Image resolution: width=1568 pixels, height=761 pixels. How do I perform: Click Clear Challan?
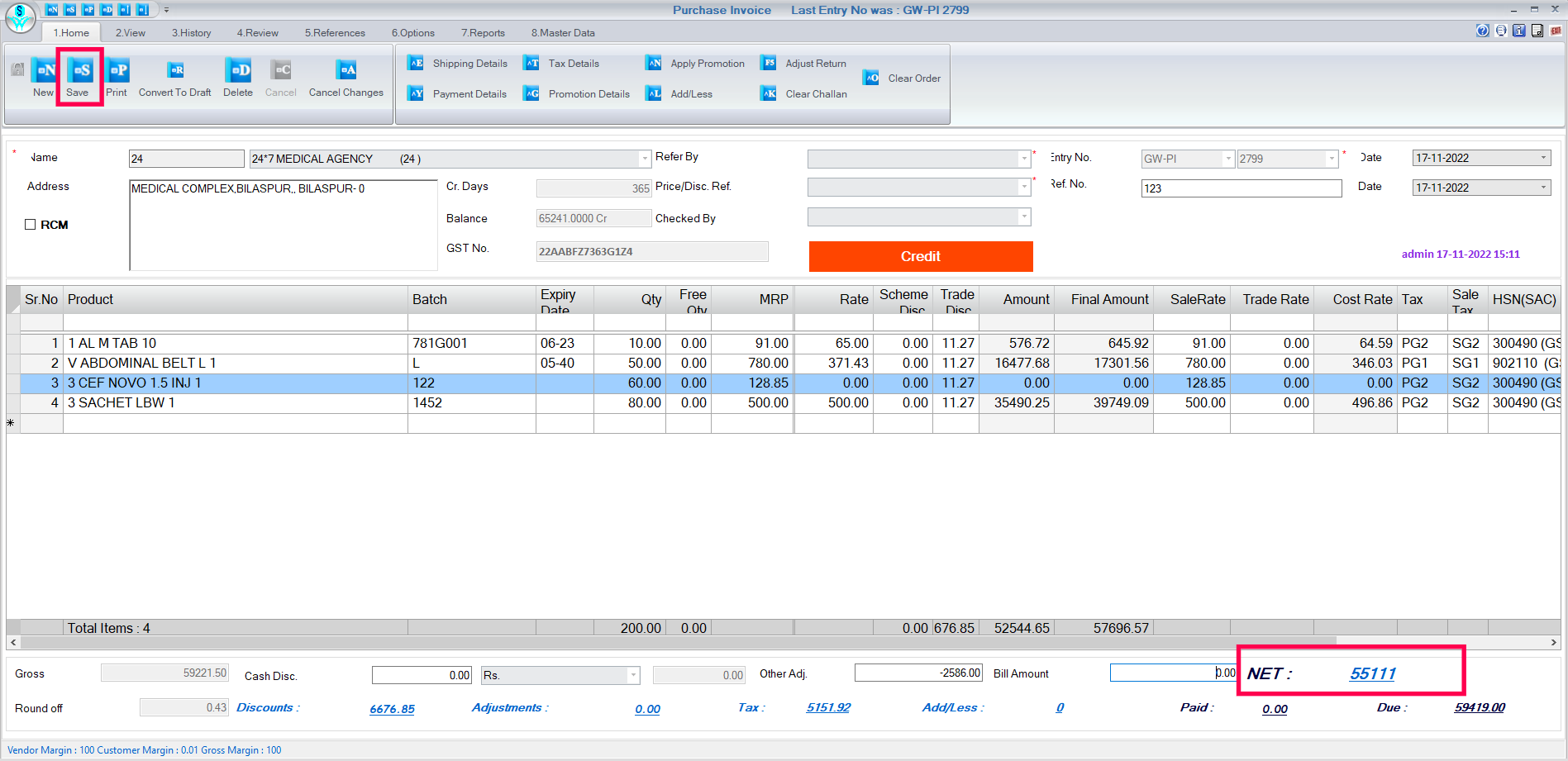point(804,94)
